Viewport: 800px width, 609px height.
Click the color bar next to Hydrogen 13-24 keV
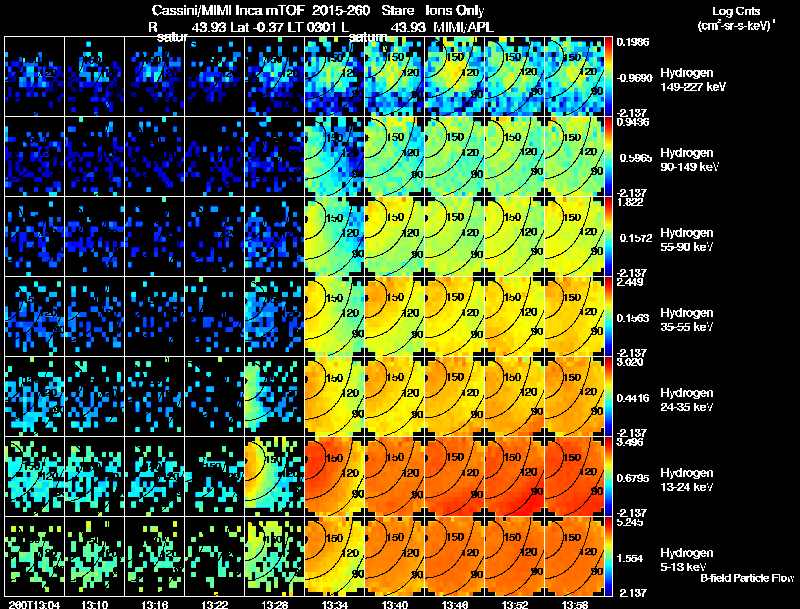click(x=608, y=477)
